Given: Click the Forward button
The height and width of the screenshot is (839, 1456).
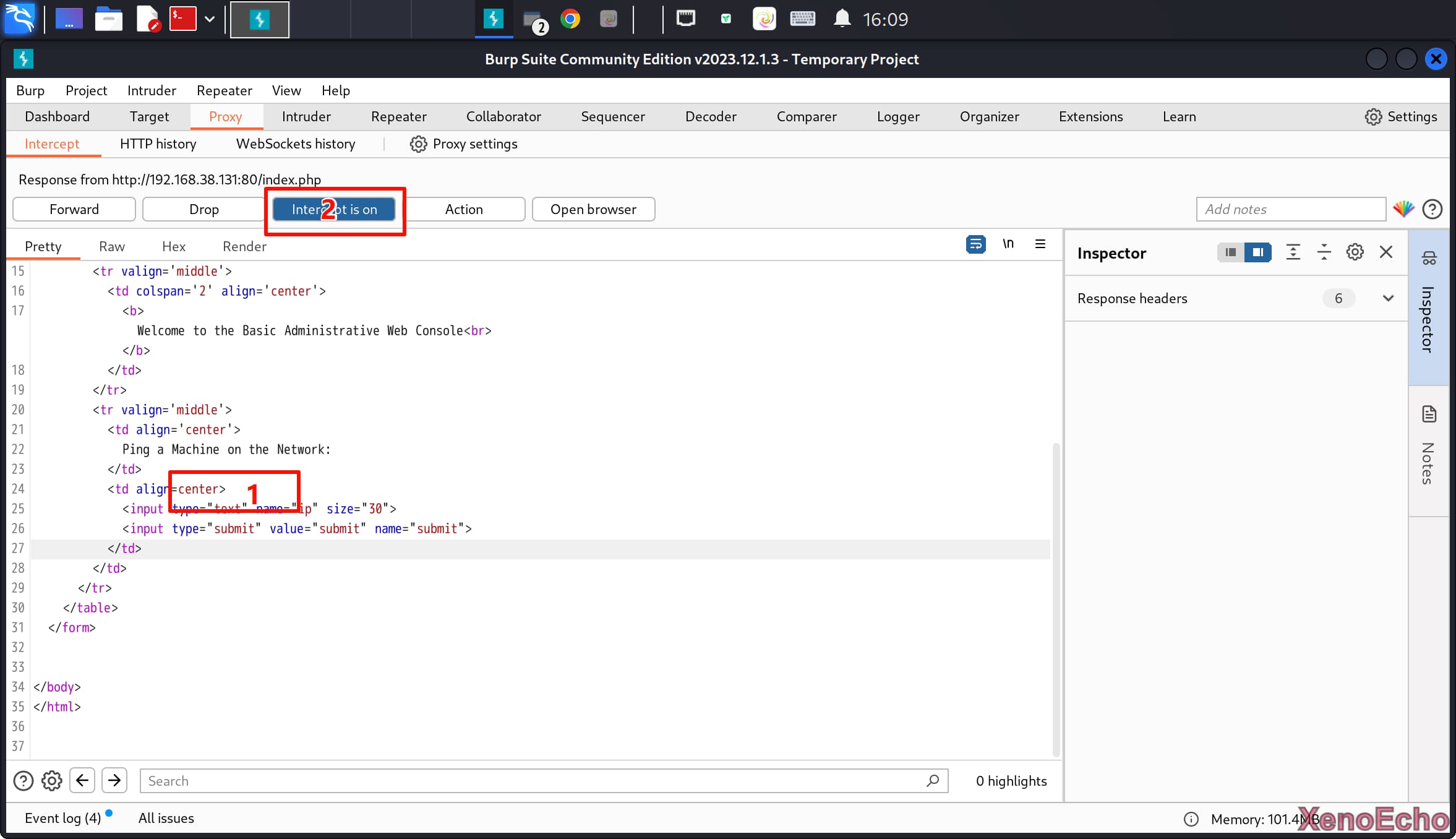Looking at the screenshot, I should (x=74, y=209).
